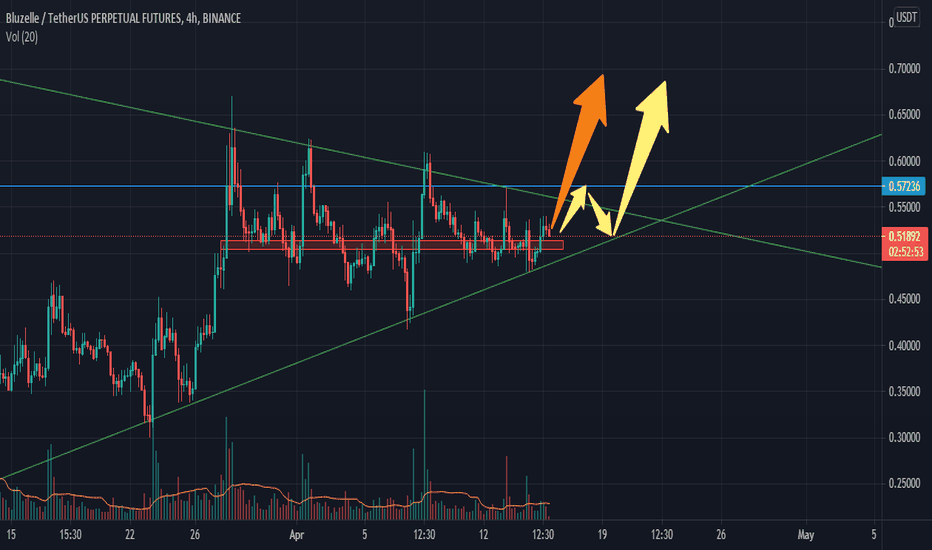This screenshot has width=932, height=550.
Task: Click the 0.65000 price axis value
Action: point(904,114)
